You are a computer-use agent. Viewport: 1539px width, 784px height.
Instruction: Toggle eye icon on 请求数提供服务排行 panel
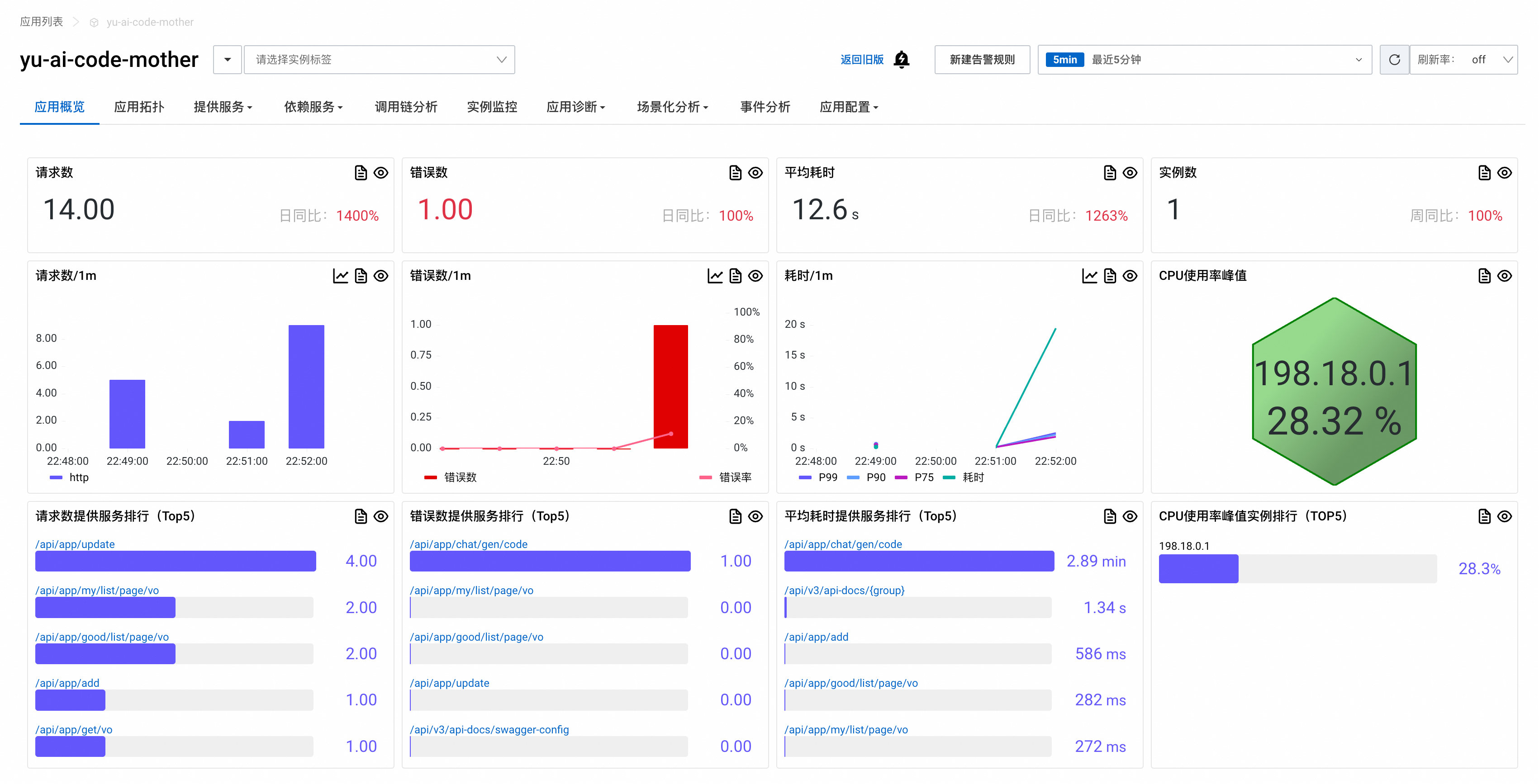coord(380,516)
